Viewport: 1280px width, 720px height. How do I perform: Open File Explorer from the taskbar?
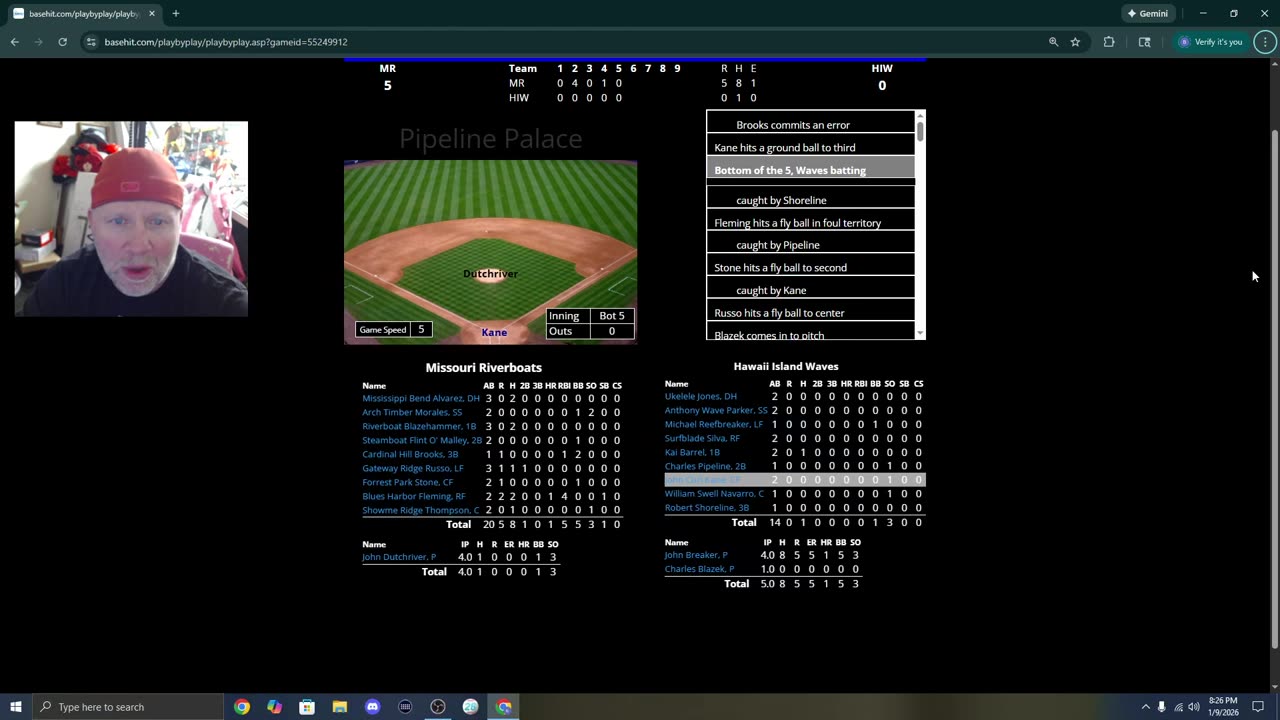pos(340,707)
